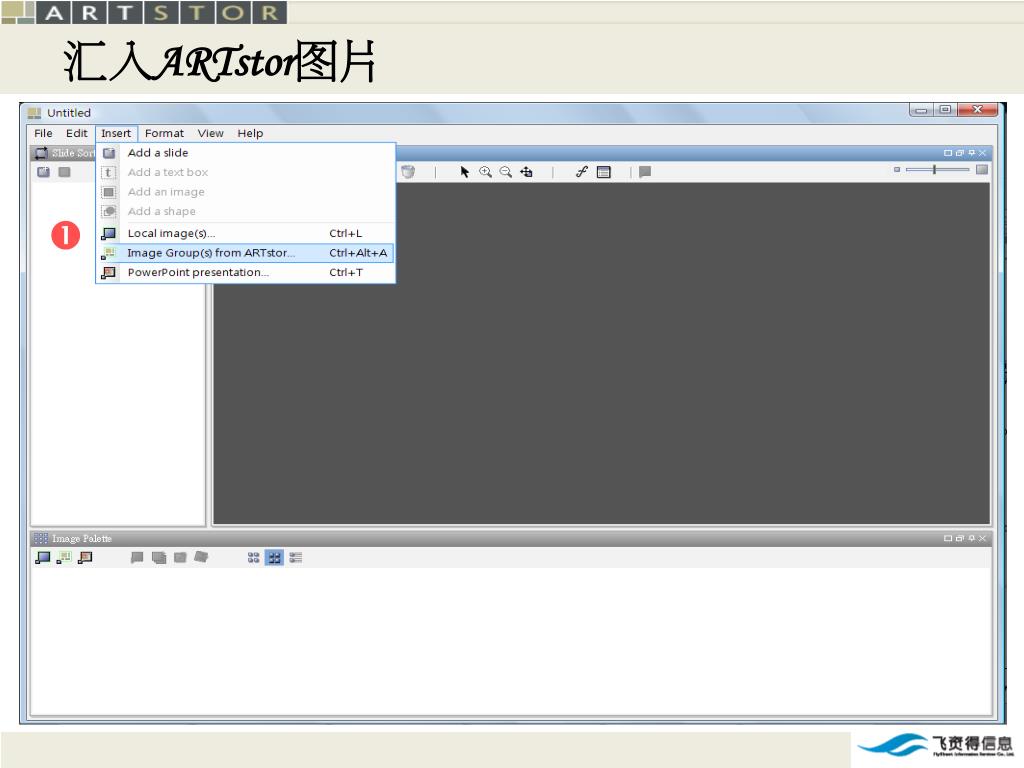Viewport: 1024px width, 768px height.
Task: Click the link tool icon in editor toolbar
Action: (581, 172)
